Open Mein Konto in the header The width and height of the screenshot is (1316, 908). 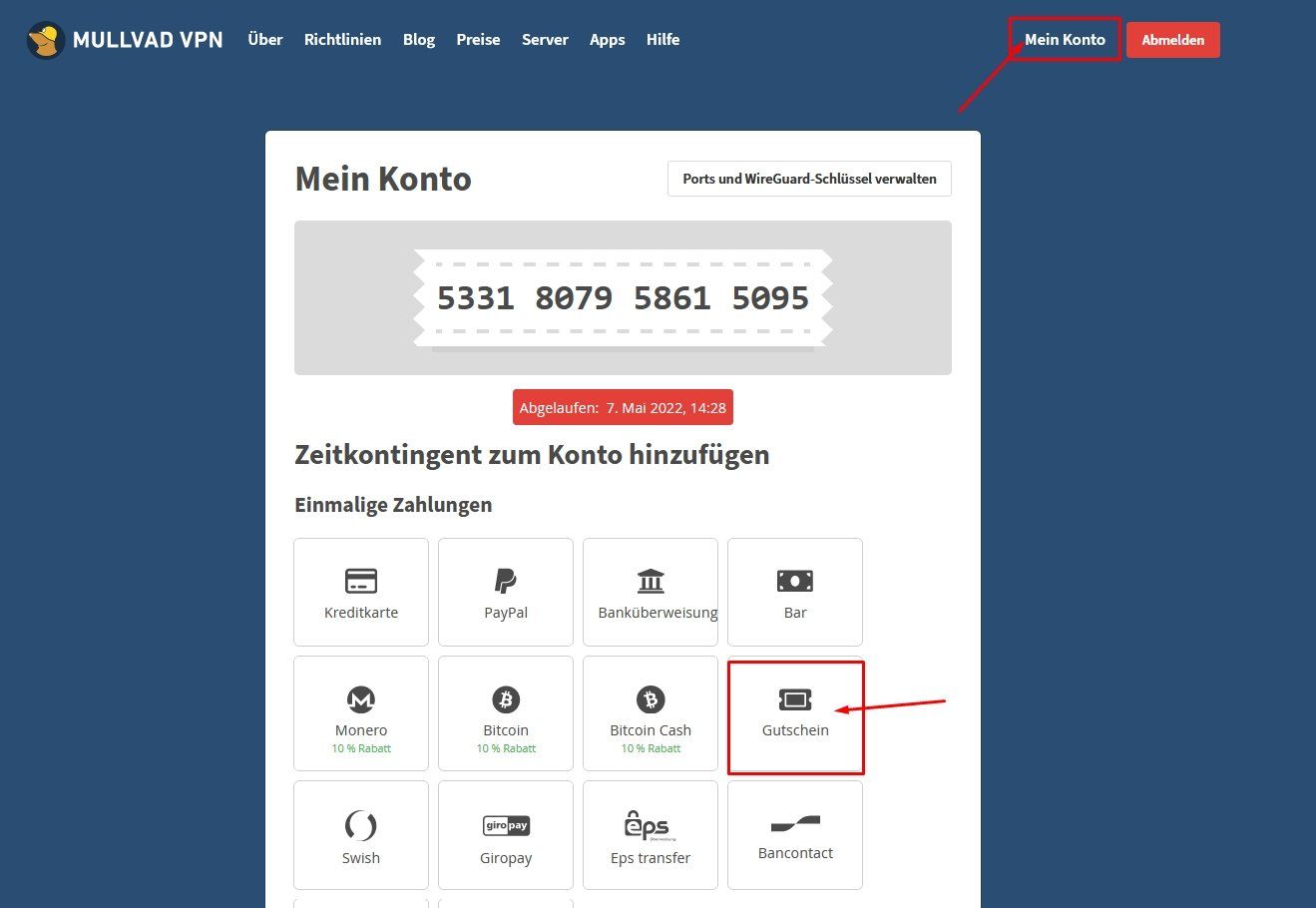point(1065,40)
